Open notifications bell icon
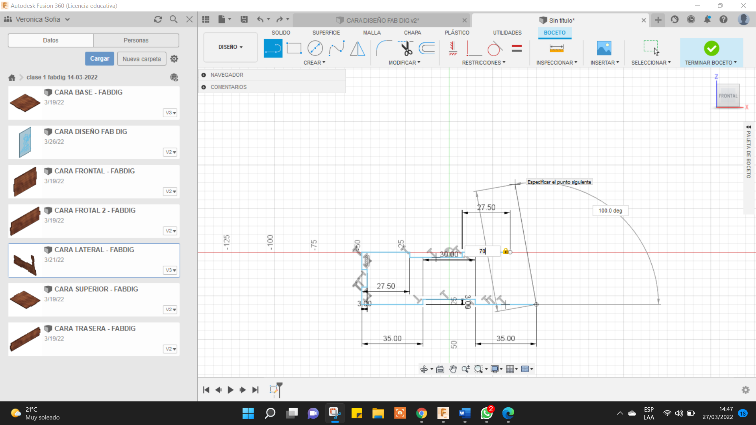The height and width of the screenshot is (425, 756). [x=707, y=19]
